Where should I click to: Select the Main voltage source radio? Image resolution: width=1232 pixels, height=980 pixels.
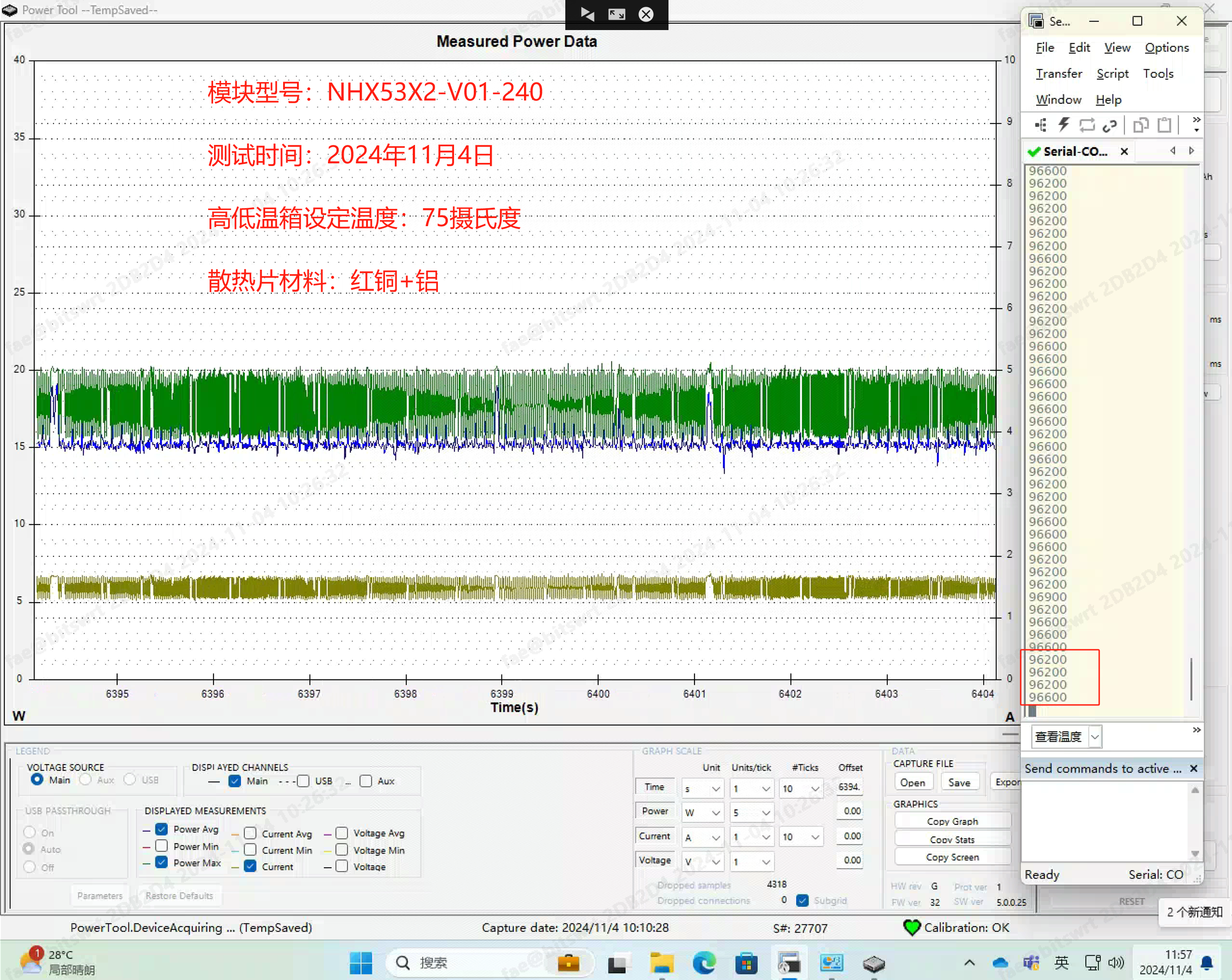coord(37,779)
